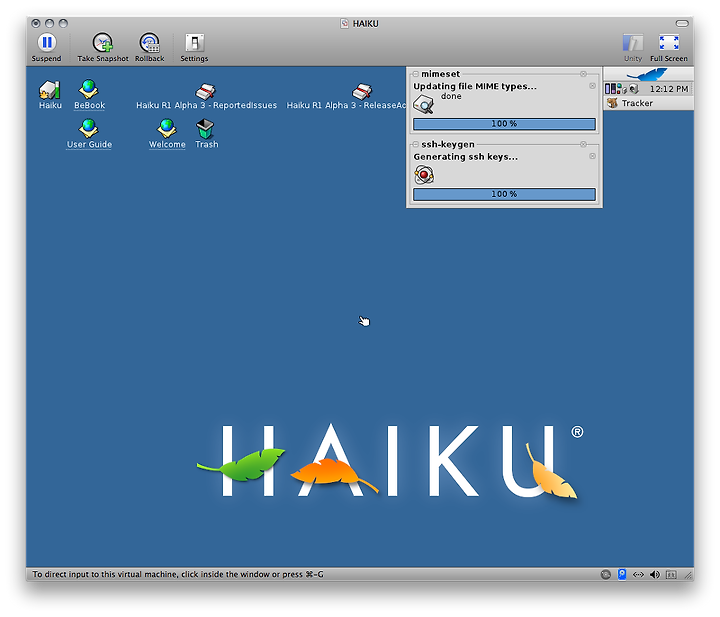Click the Take Snapshot toolbar icon
The width and height of the screenshot is (720, 617).
click(102, 43)
